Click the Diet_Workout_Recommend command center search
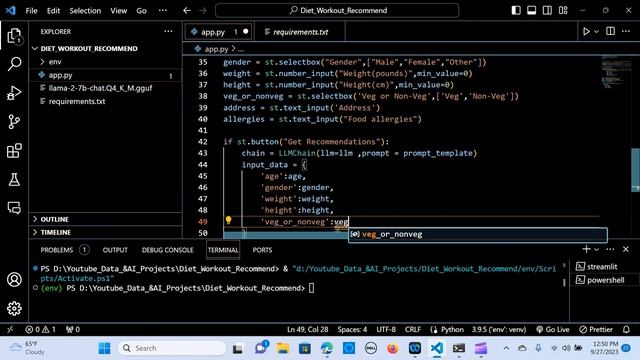Screen dimensions: 640x360 tap(337, 10)
